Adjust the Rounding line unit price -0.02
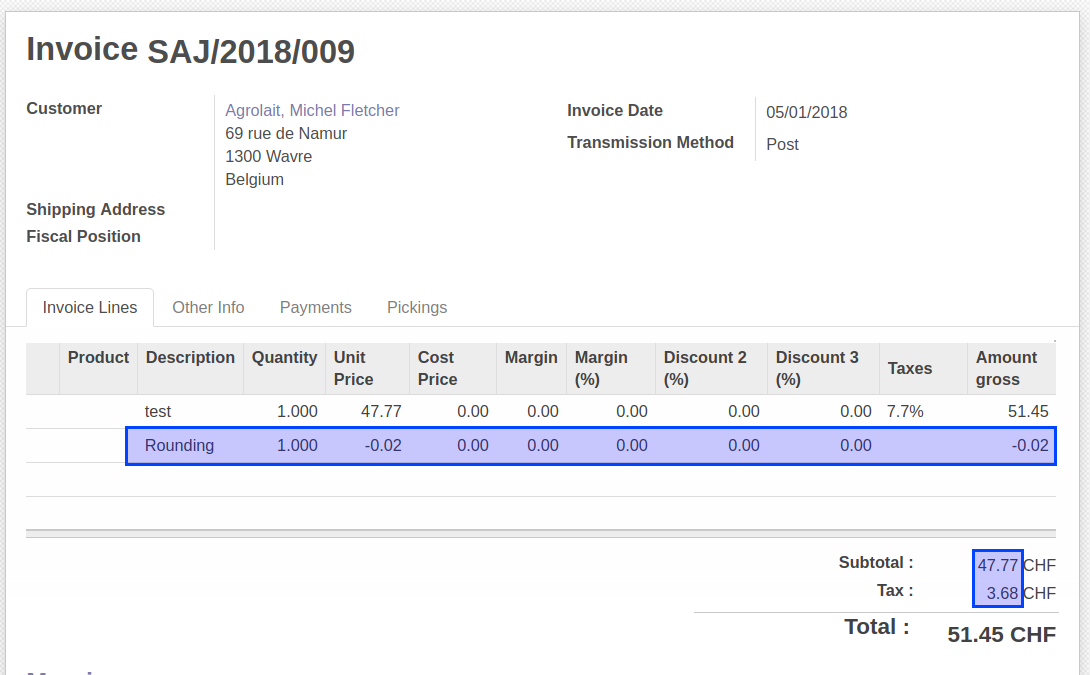1090x675 pixels. tap(382, 445)
